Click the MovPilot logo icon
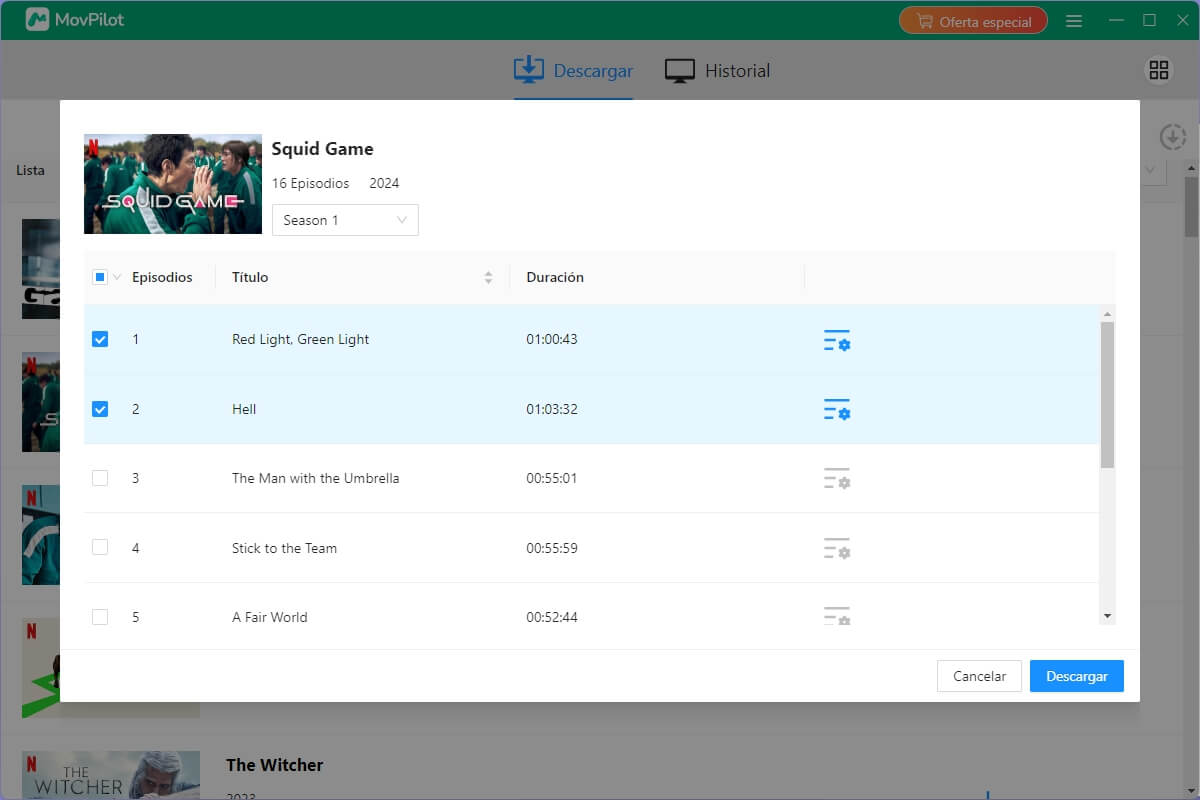This screenshot has height=800, width=1200. click(38, 20)
